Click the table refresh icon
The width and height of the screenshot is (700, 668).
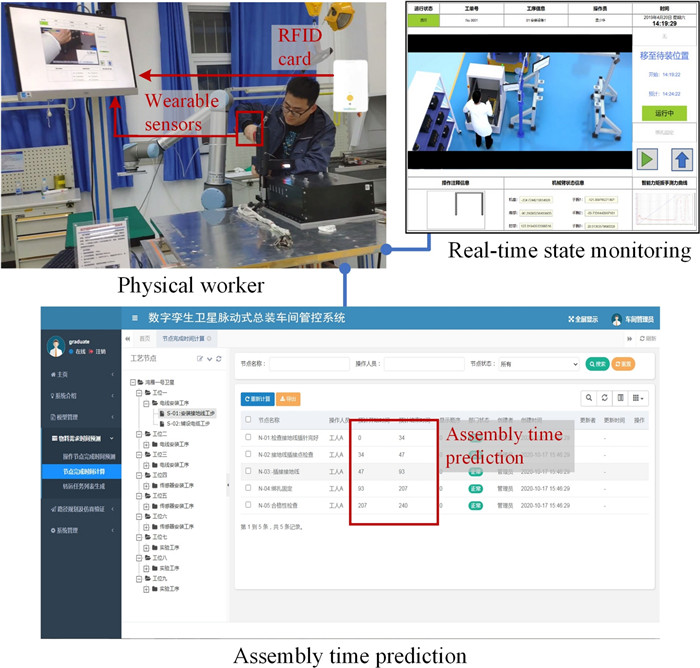click(x=604, y=397)
